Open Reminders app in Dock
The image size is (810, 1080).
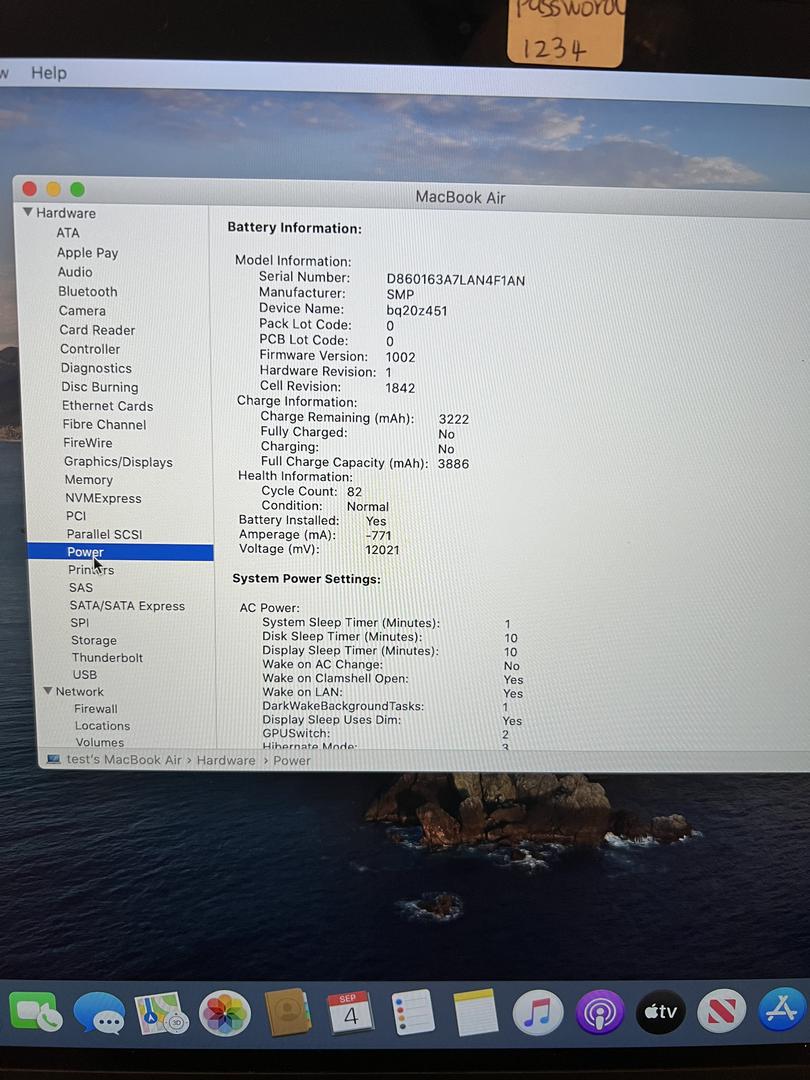click(x=413, y=1012)
